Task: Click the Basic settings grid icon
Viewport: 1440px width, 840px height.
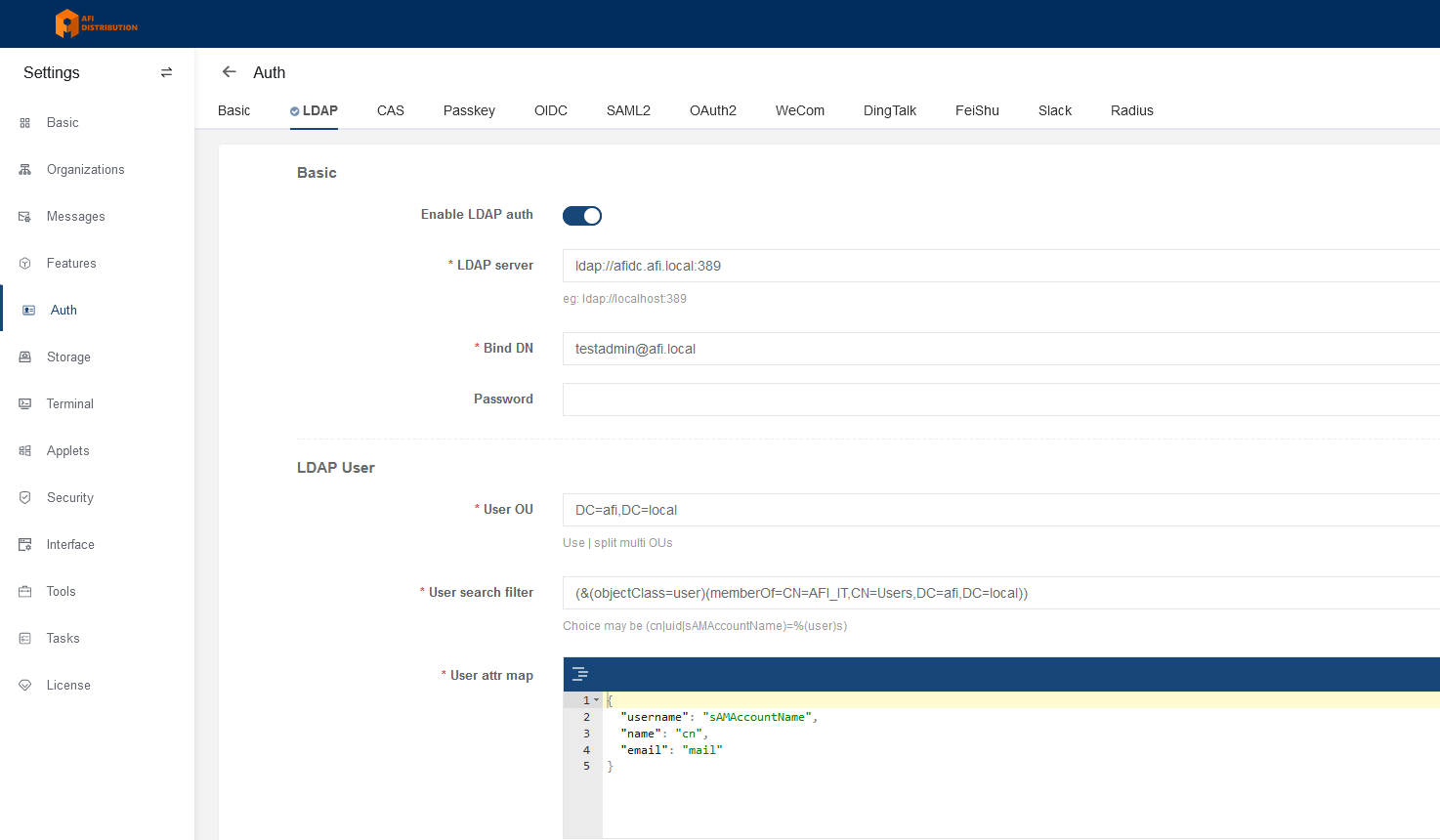Action: [x=25, y=123]
